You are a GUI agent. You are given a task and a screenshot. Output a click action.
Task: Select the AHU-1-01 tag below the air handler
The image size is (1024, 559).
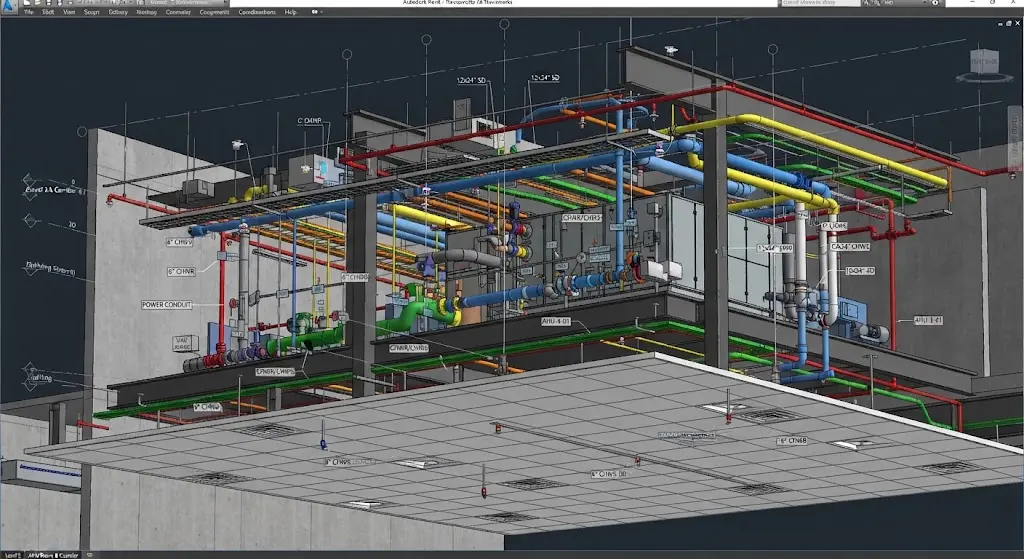(x=556, y=321)
